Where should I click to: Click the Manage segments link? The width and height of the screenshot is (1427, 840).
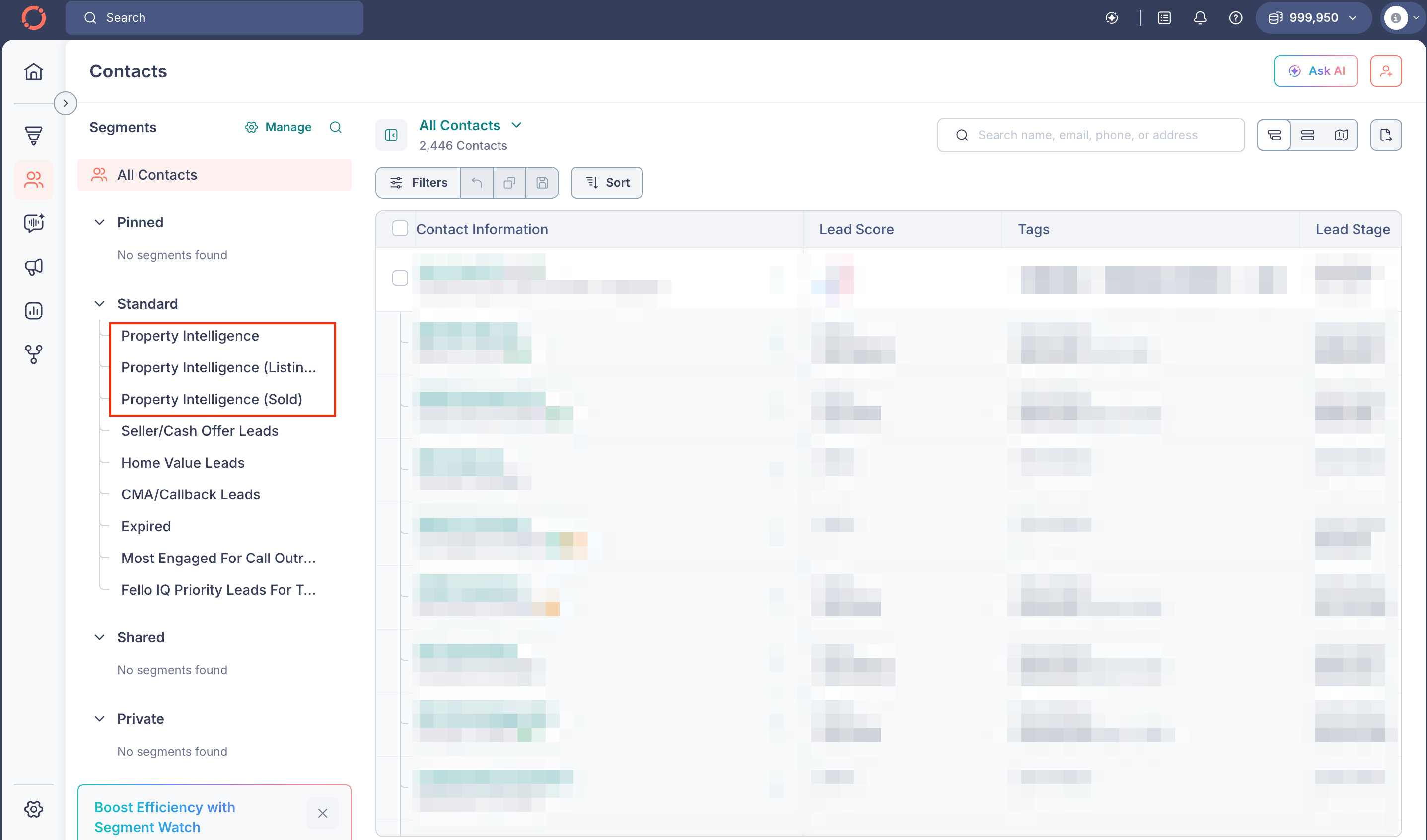tap(279, 127)
